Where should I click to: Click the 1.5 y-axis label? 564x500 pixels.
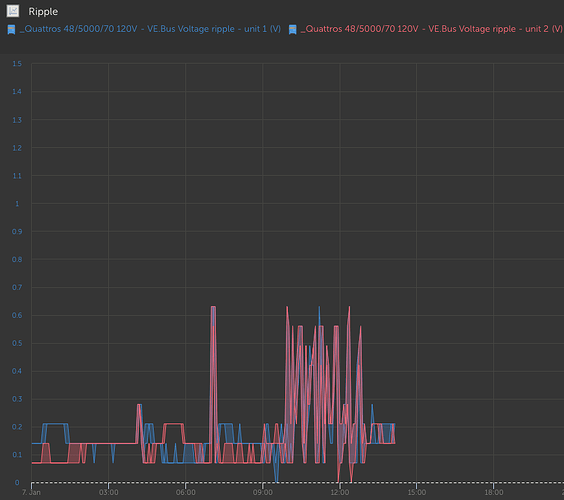(17, 64)
